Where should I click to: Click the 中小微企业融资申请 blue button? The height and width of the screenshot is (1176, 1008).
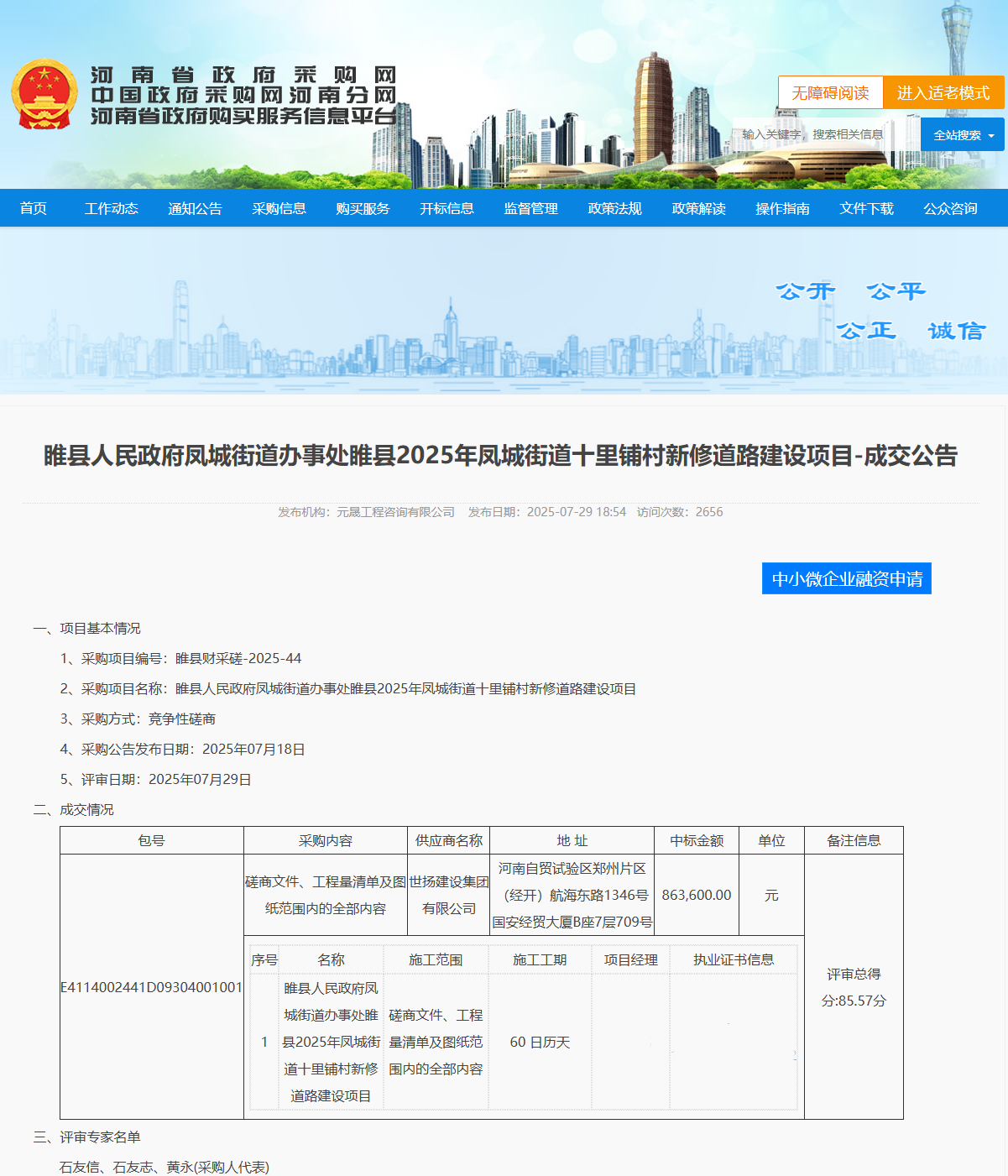pos(846,578)
